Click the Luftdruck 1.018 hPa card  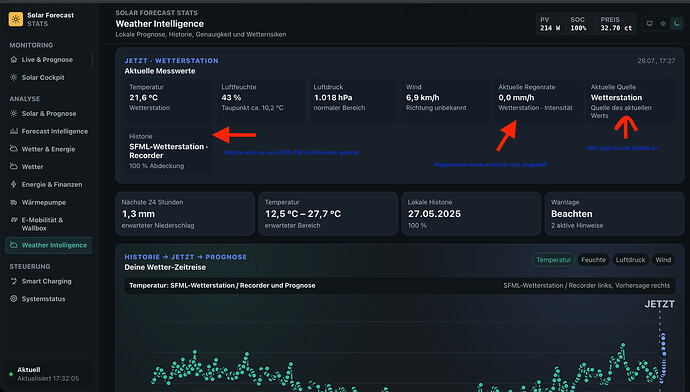click(353, 100)
